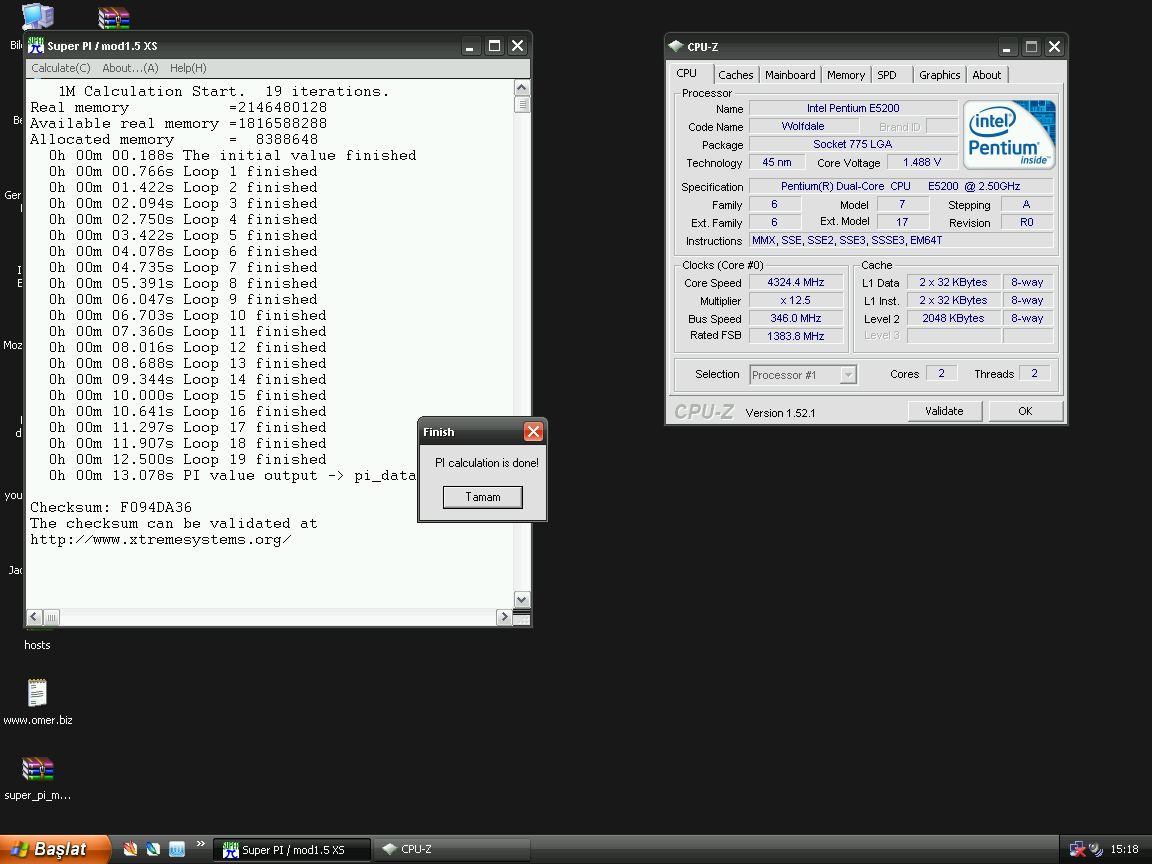Maximize the Super PI window
The width and height of the screenshot is (1152, 864).
click(x=494, y=46)
